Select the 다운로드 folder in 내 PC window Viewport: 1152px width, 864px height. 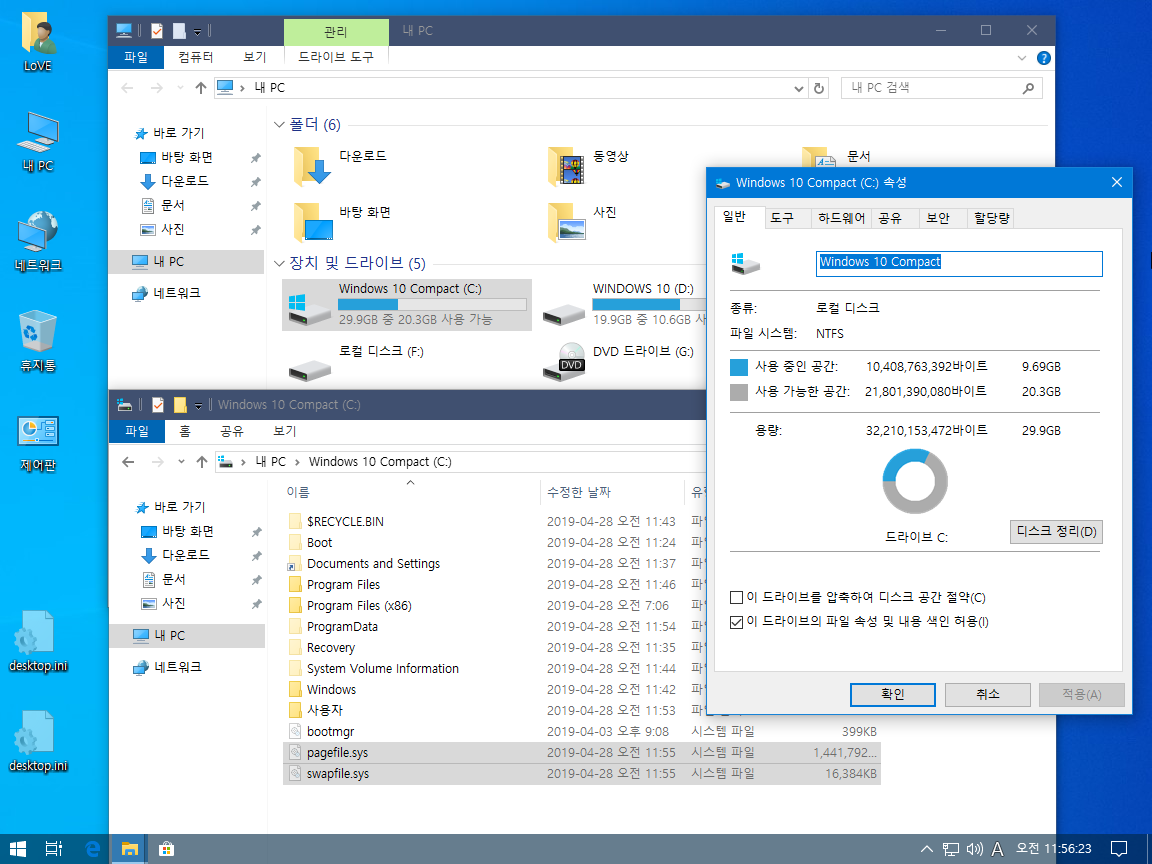coord(339,166)
